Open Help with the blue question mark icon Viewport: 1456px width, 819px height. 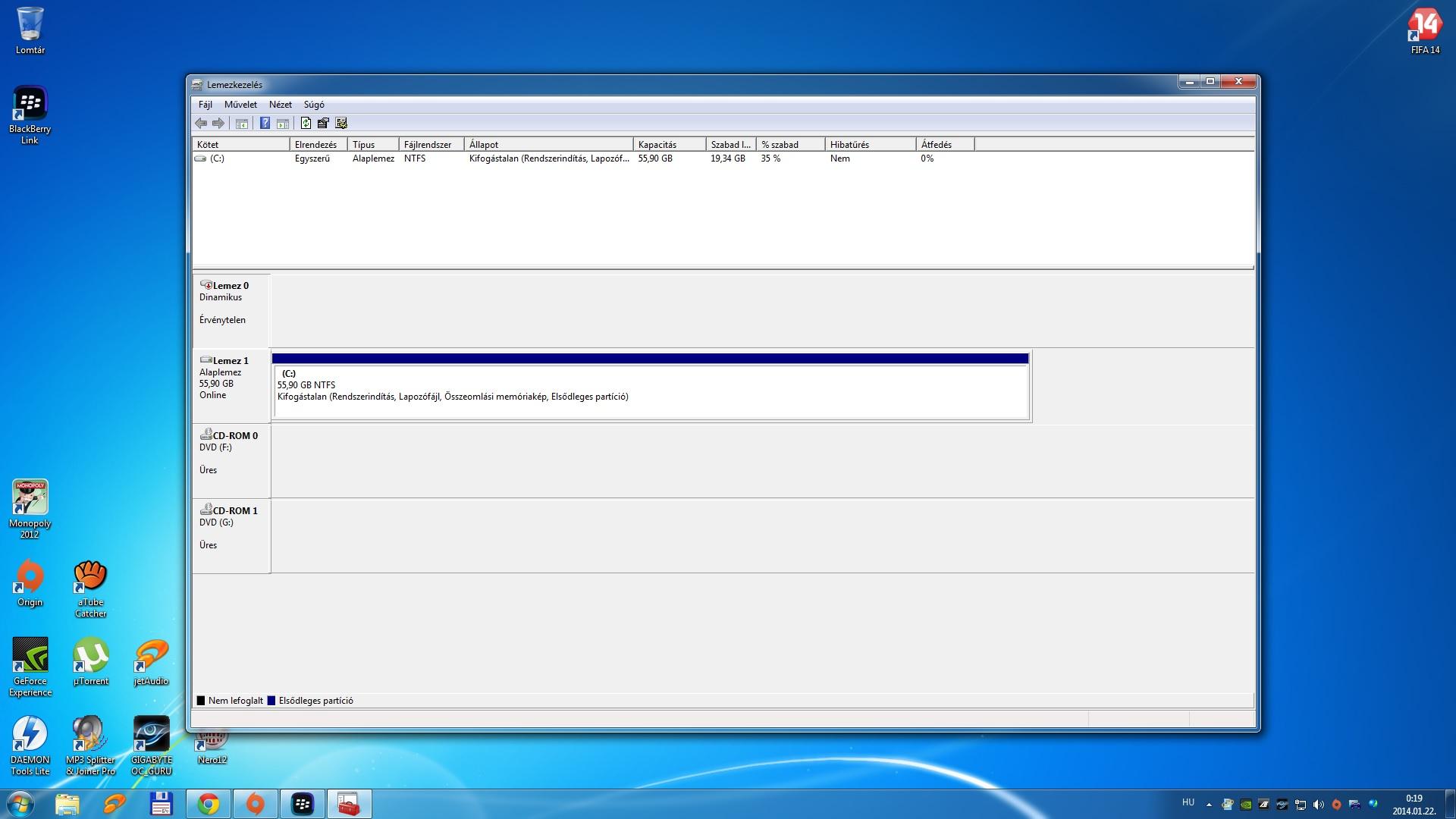tap(265, 123)
